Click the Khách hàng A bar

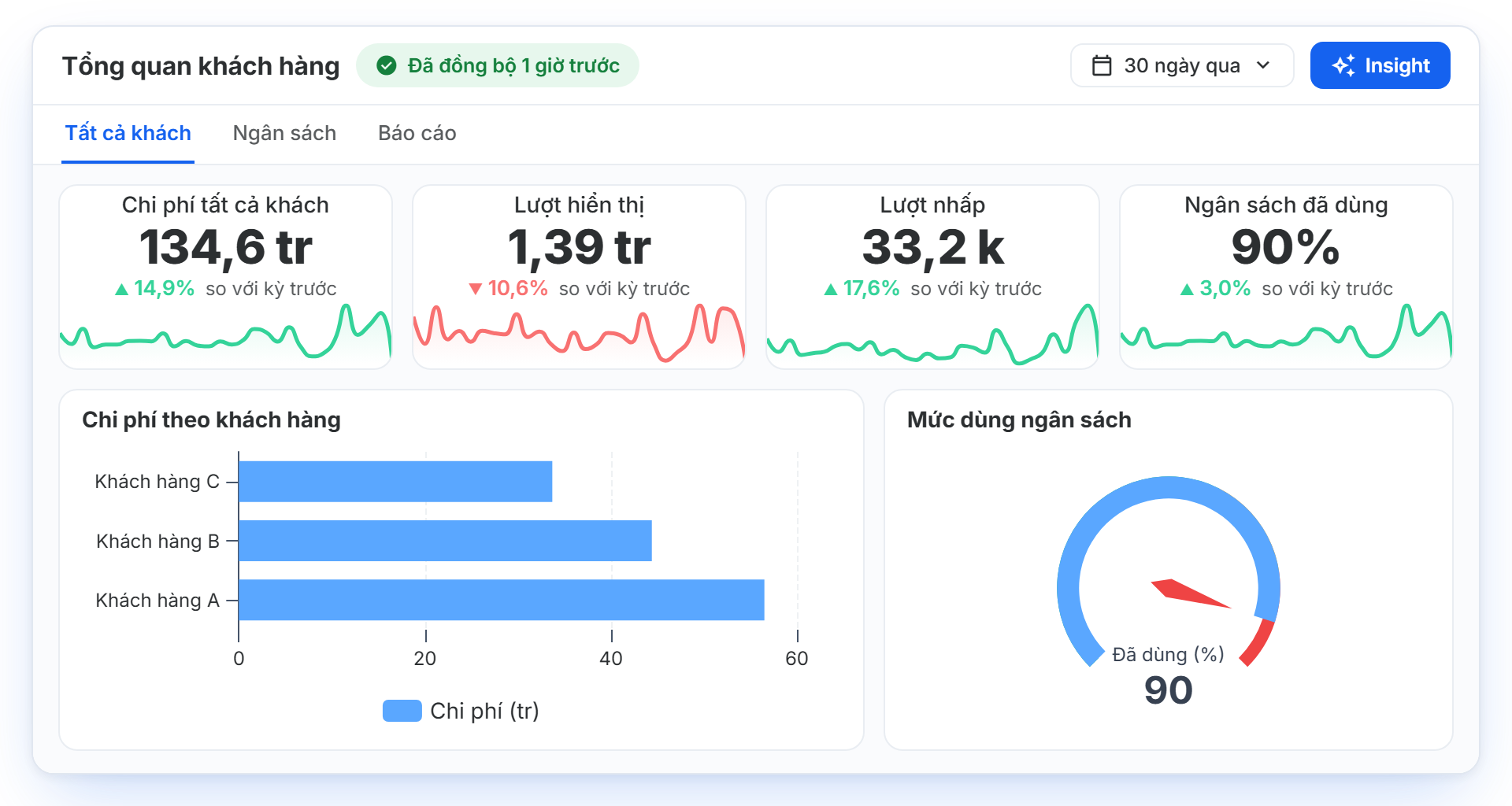(502, 600)
